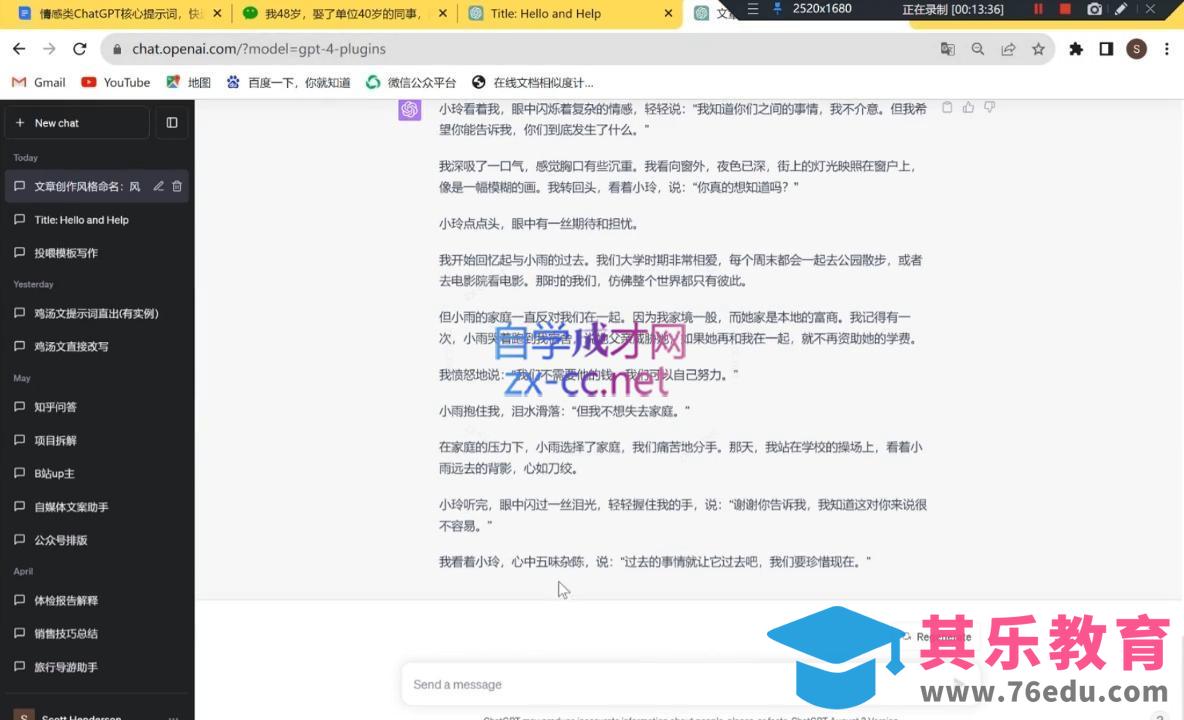Open the recorder's pen annotation tool

click(1122, 9)
